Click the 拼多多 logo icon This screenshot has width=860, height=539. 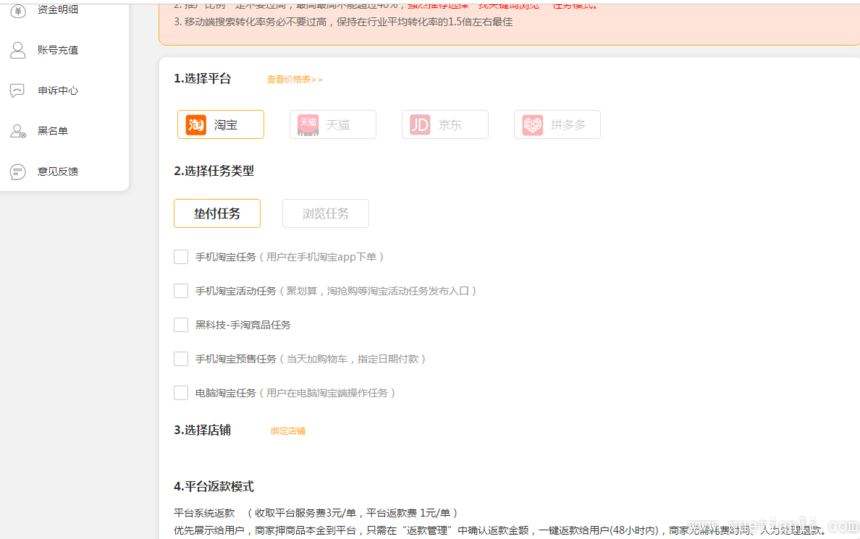pos(533,125)
